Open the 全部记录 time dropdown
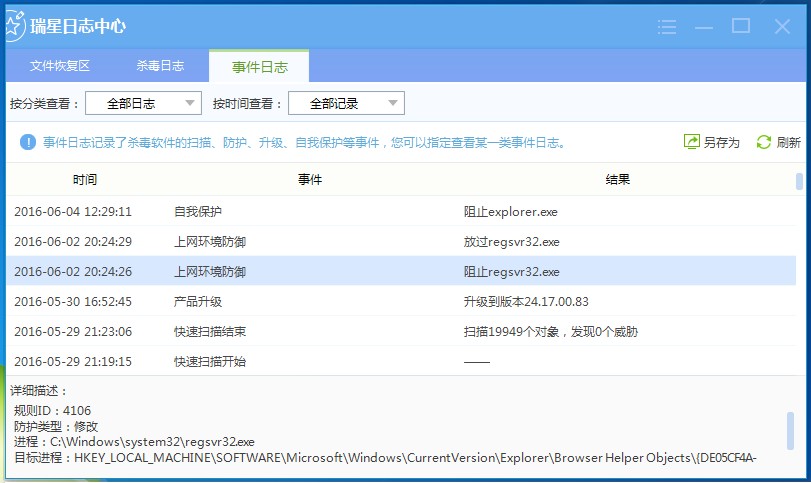Screen dimensions: 811x483 (x=346, y=103)
